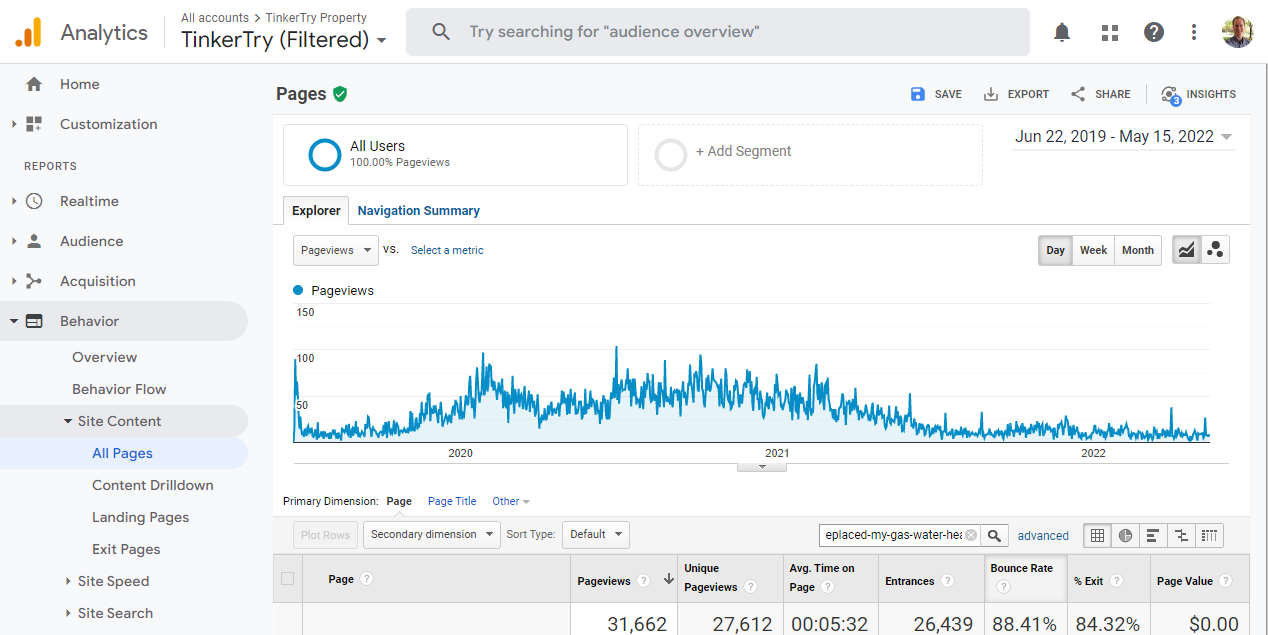Open the Sort Type Default dropdown
The width and height of the screenshot is (1268, 635).
tap(595, 535)
